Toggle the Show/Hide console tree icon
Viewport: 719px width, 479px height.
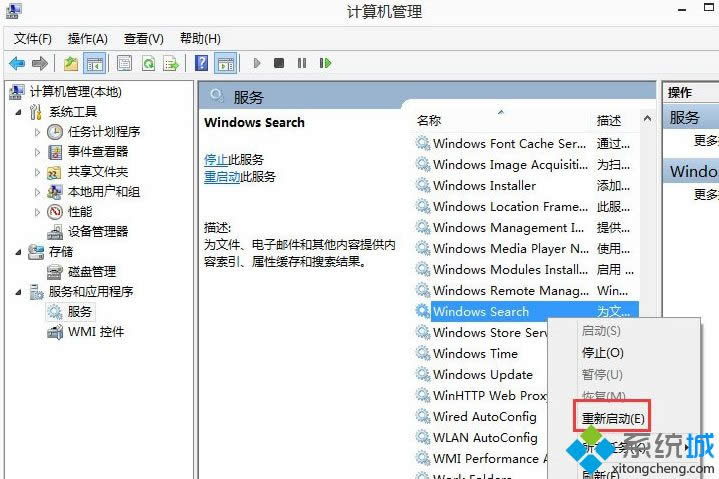[x=95, y=63]
